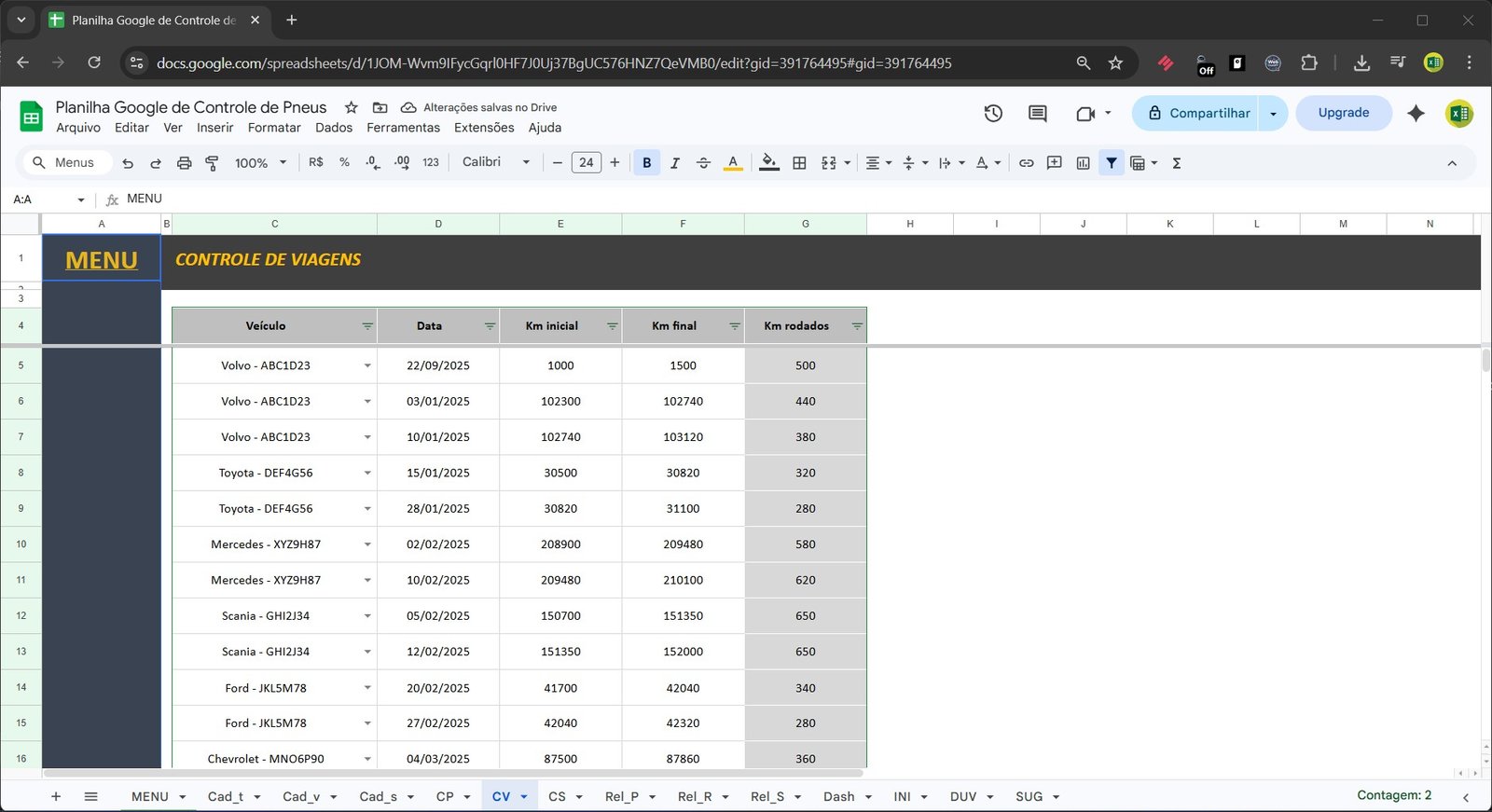Open the Veículo column filter dropdown
This screenshot has width=1492, height=812.
[x=367, y=326]
